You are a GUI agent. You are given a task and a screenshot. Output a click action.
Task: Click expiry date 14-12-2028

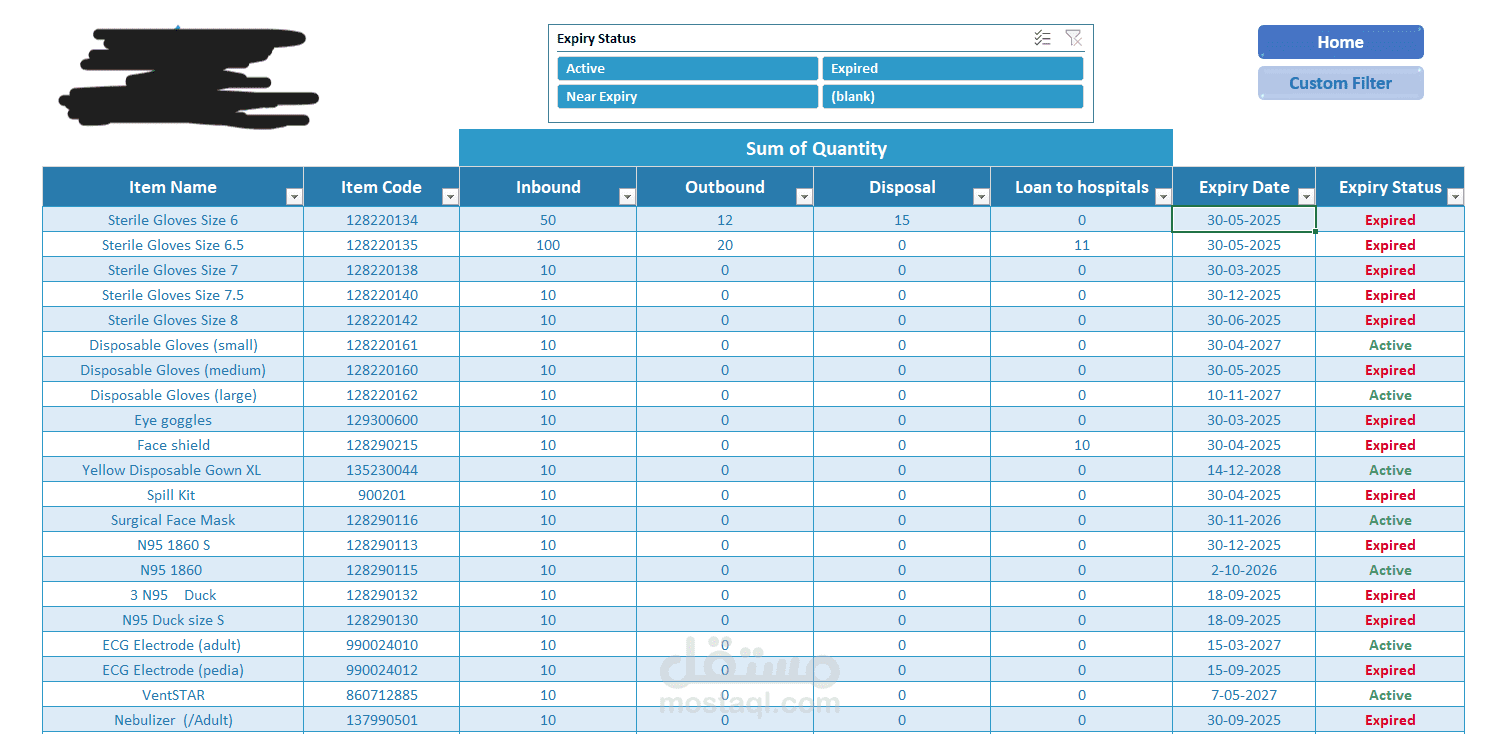click(x=1244, y=470)
